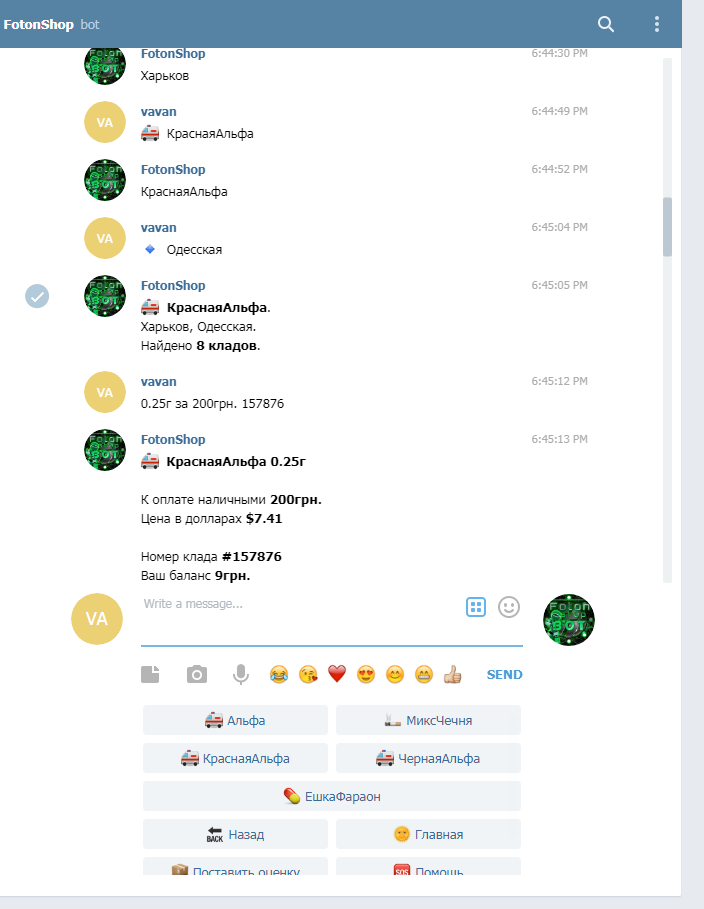Screen dimensions: 704x909
Task: Choose the МиксЧечня keyboard button
Action: point(428,720)
